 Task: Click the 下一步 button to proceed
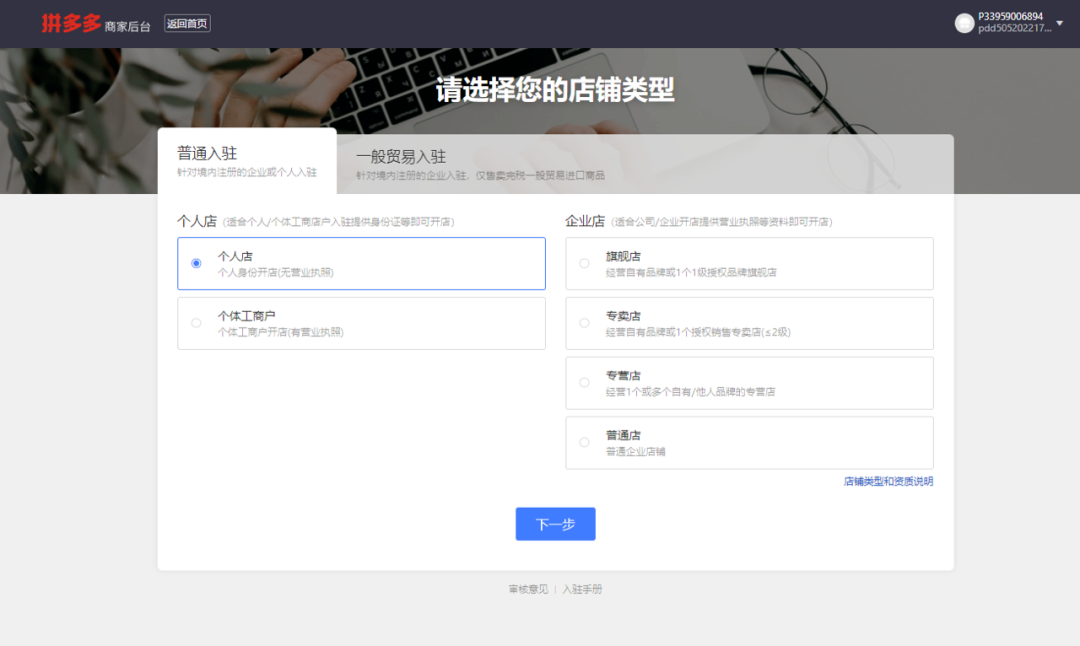pos(555,523)
